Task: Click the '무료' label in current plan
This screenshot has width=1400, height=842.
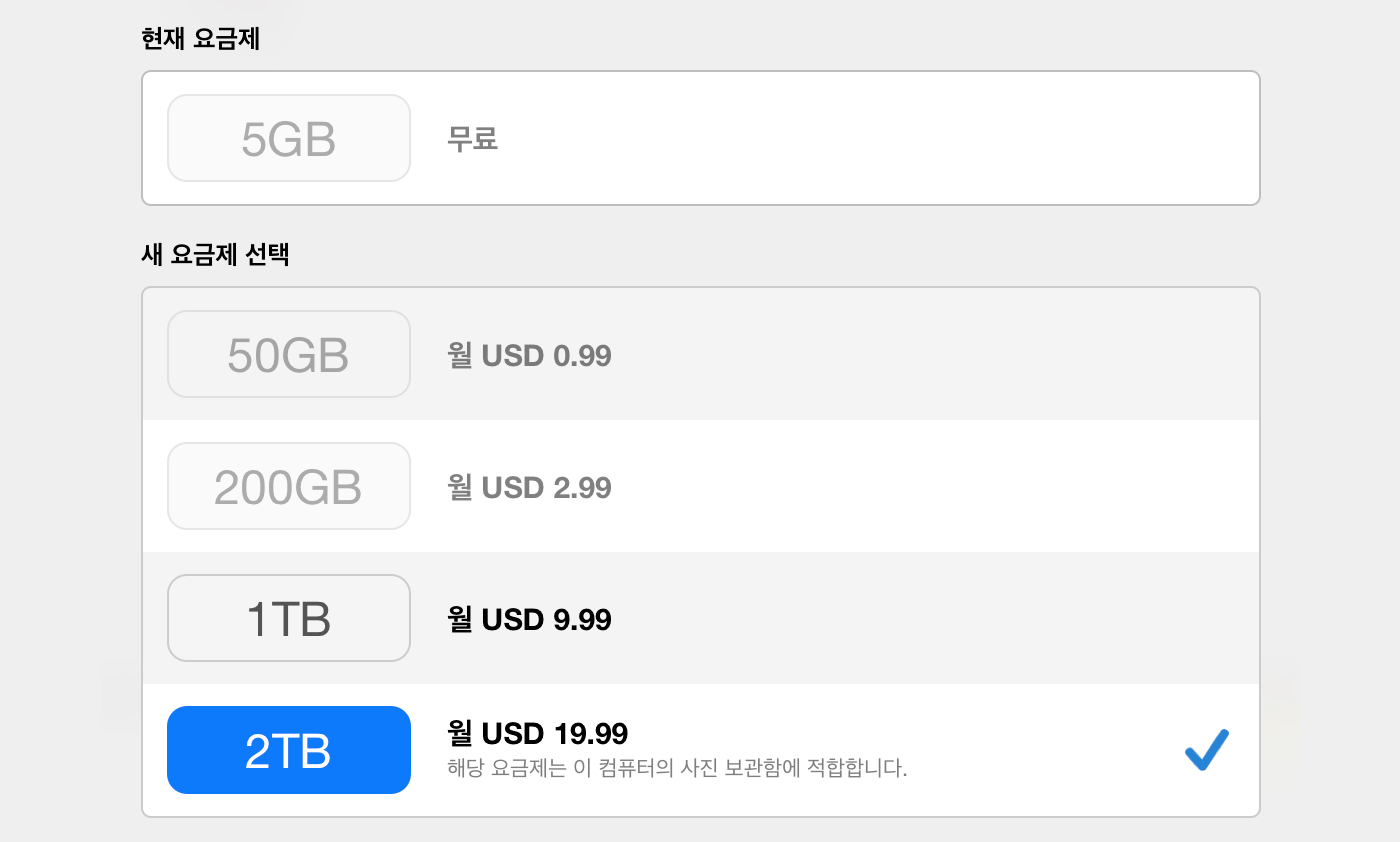Action: (472, 139)
